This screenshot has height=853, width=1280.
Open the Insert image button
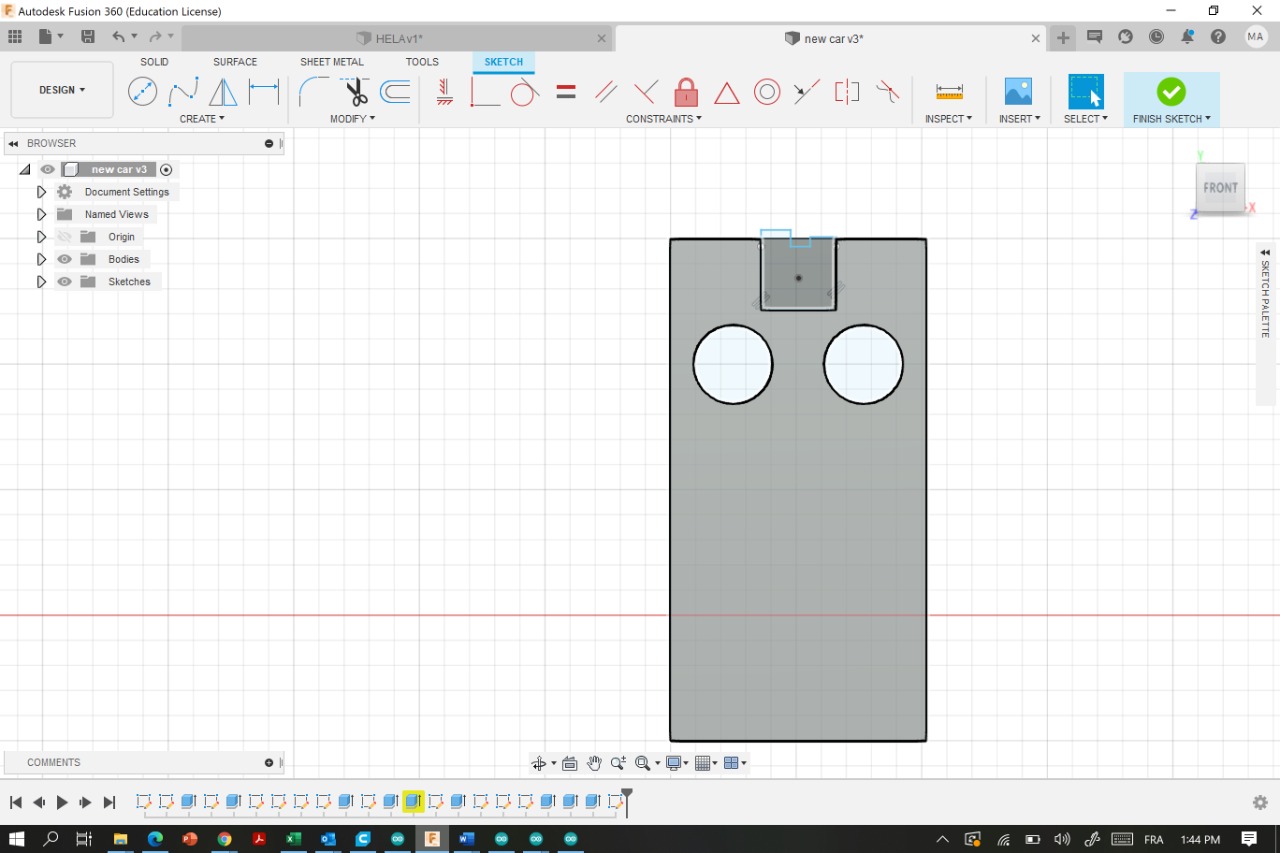(x=1018, y=92)
